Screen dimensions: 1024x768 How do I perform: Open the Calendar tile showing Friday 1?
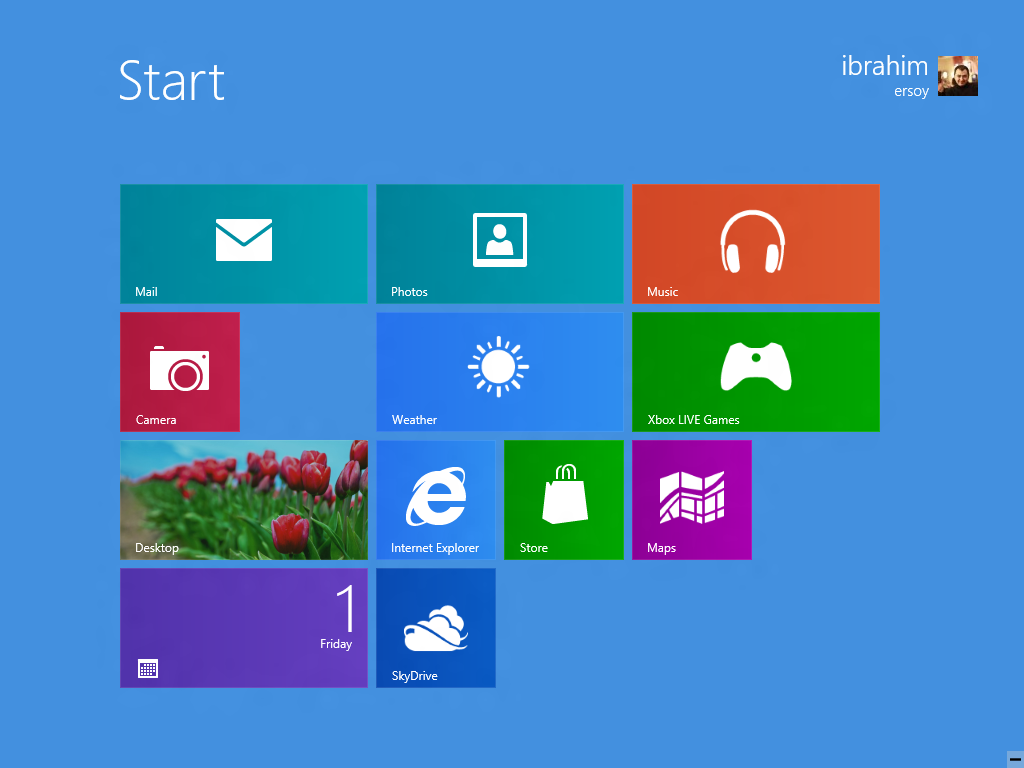[244, 628]
